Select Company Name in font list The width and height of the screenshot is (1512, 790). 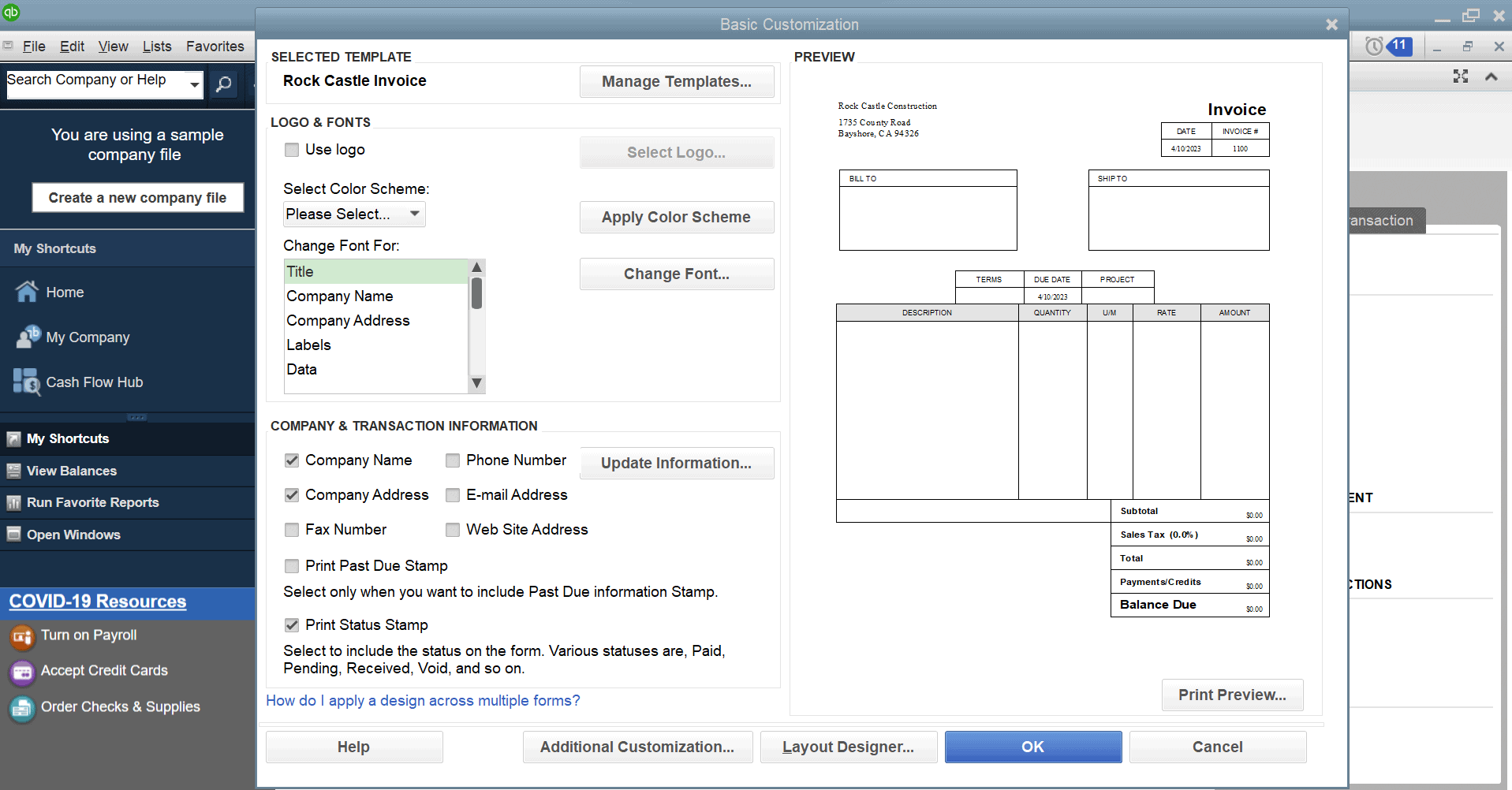(x=376, y=296)
